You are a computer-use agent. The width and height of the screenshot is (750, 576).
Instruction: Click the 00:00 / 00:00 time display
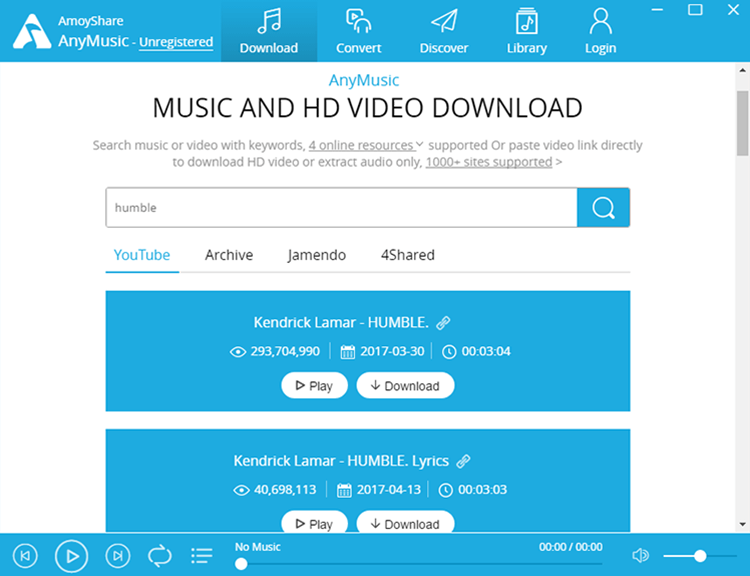(x=571, y=547)
